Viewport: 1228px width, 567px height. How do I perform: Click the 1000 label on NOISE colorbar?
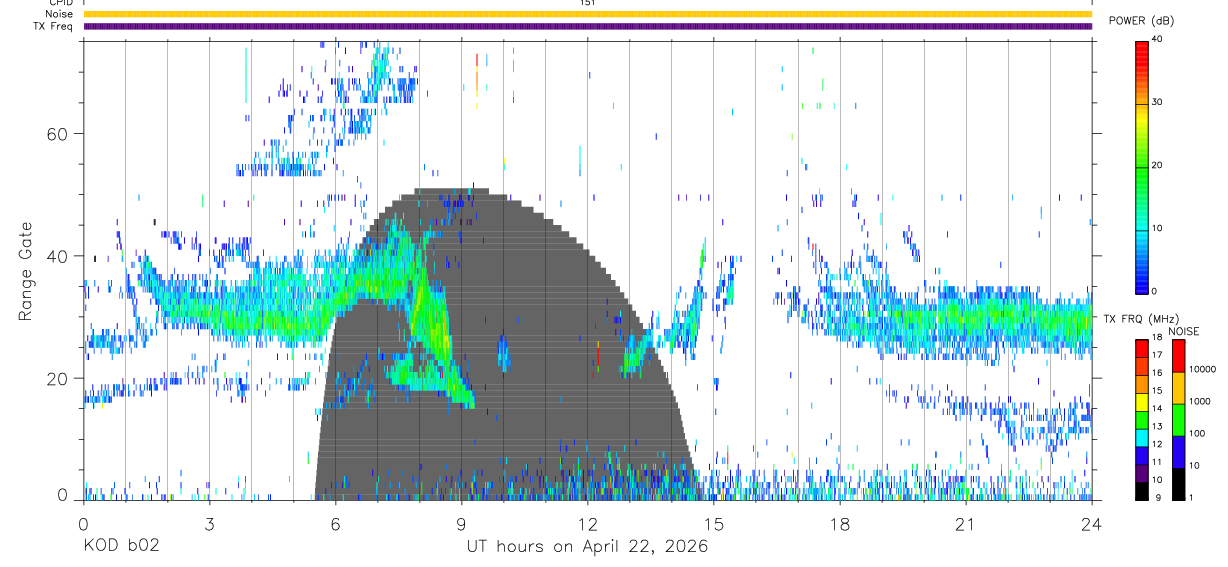(x=1200, y=402)
